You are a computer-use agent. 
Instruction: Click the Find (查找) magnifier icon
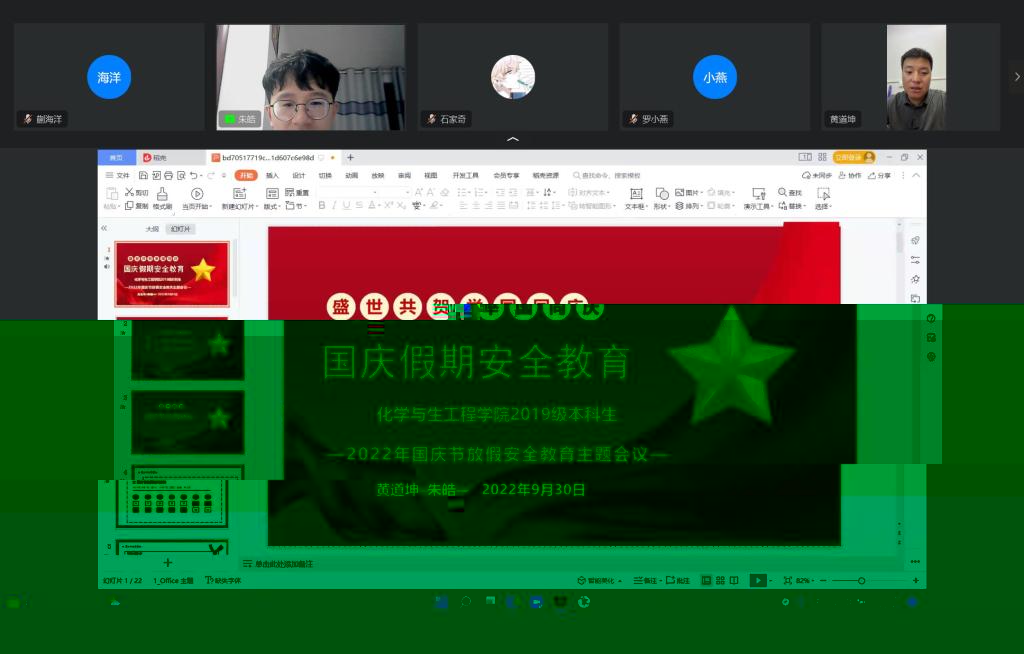(782, 192)
